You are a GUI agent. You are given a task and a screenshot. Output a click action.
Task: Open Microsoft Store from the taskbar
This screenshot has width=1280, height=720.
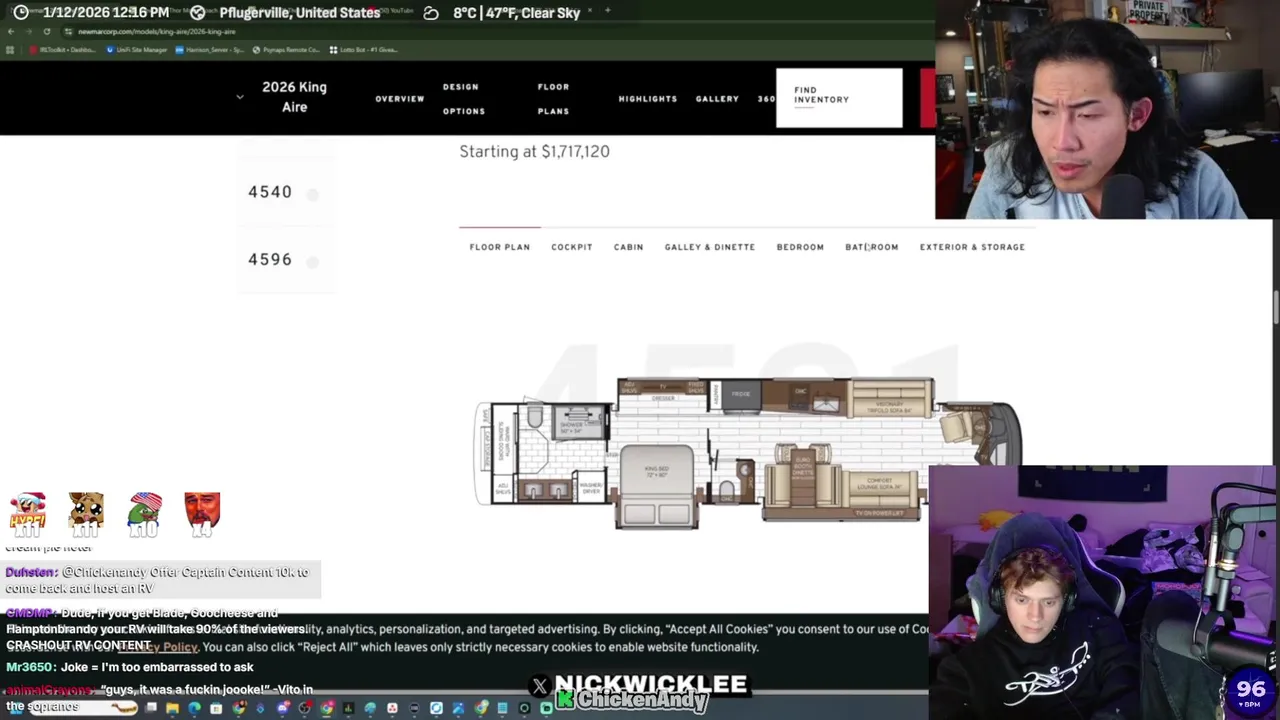coord(216,708)
